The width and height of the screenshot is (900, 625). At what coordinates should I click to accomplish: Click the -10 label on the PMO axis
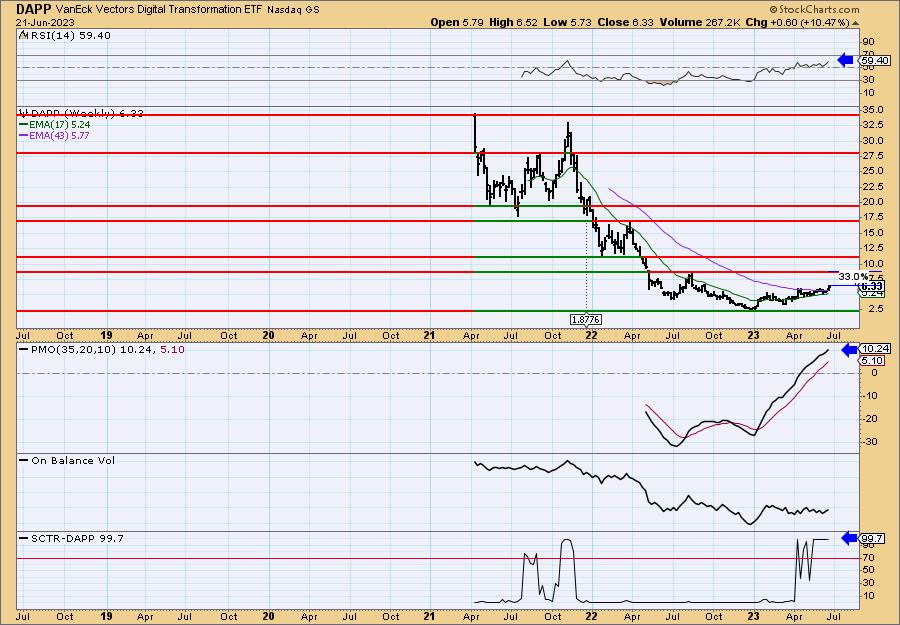pos(870,395)
